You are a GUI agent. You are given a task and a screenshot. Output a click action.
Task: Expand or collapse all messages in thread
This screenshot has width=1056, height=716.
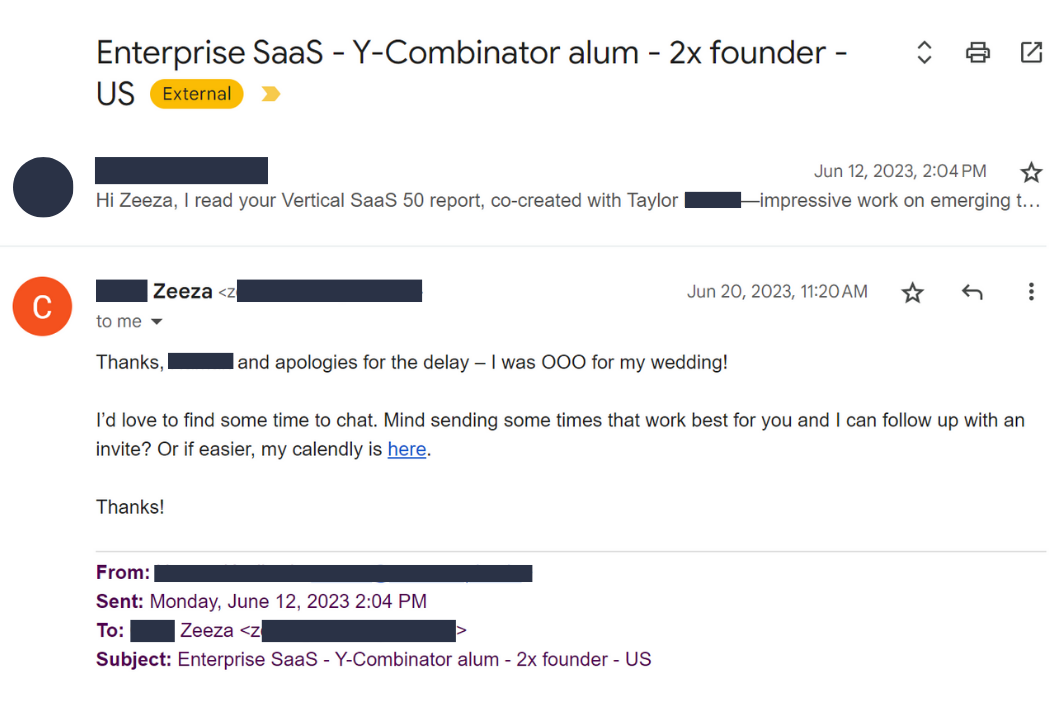pyautogui.click(x=924, y=53)
